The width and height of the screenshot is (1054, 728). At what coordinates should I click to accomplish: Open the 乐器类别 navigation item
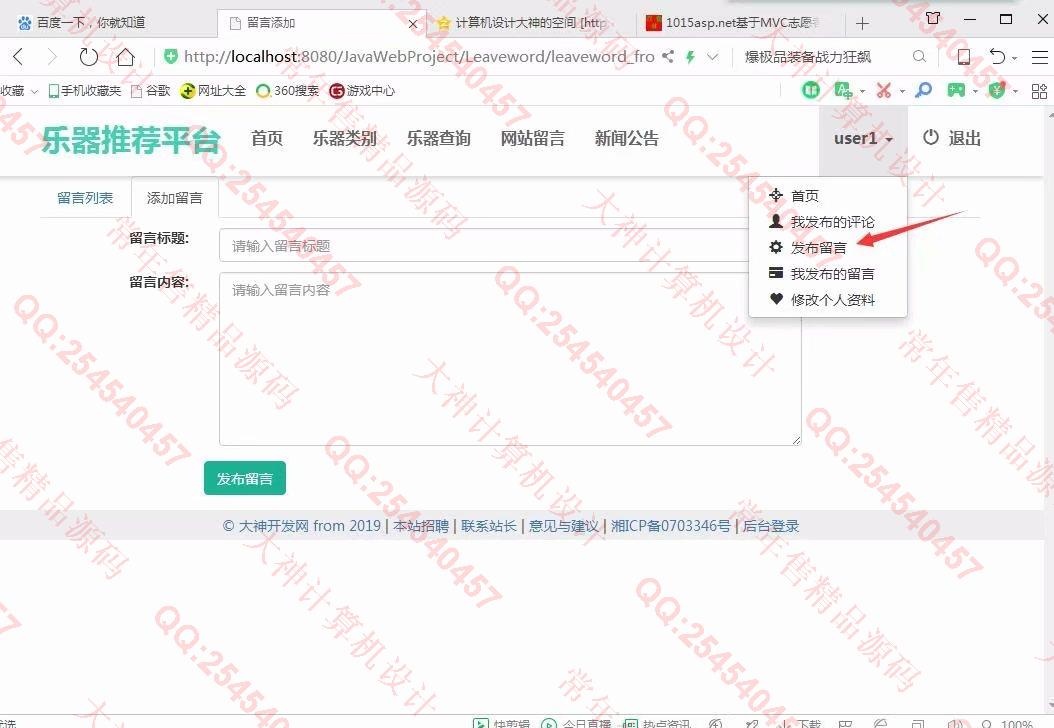point(345,138)
